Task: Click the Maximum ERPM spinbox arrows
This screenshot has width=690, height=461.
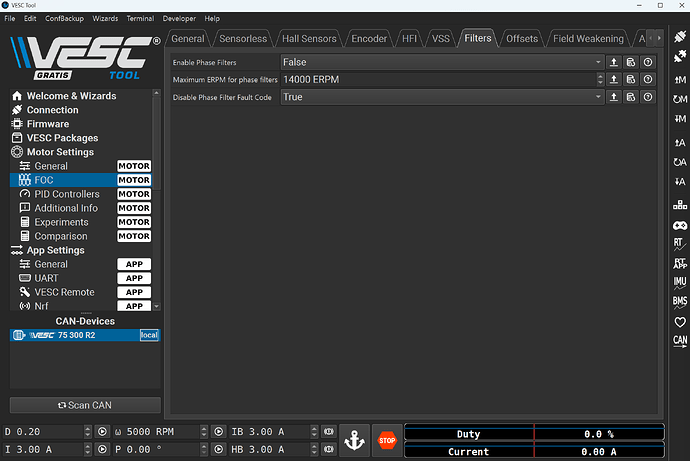Action: point(599,80)
